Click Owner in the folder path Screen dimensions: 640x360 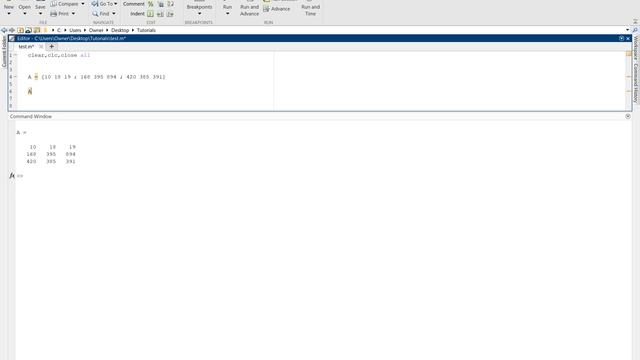(x=96, y=30)
